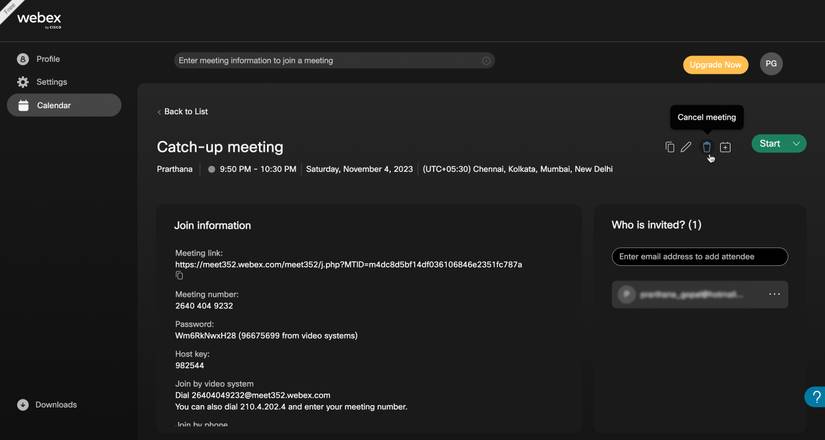Click the join meeting information field
825x440 pixels.
325,61
